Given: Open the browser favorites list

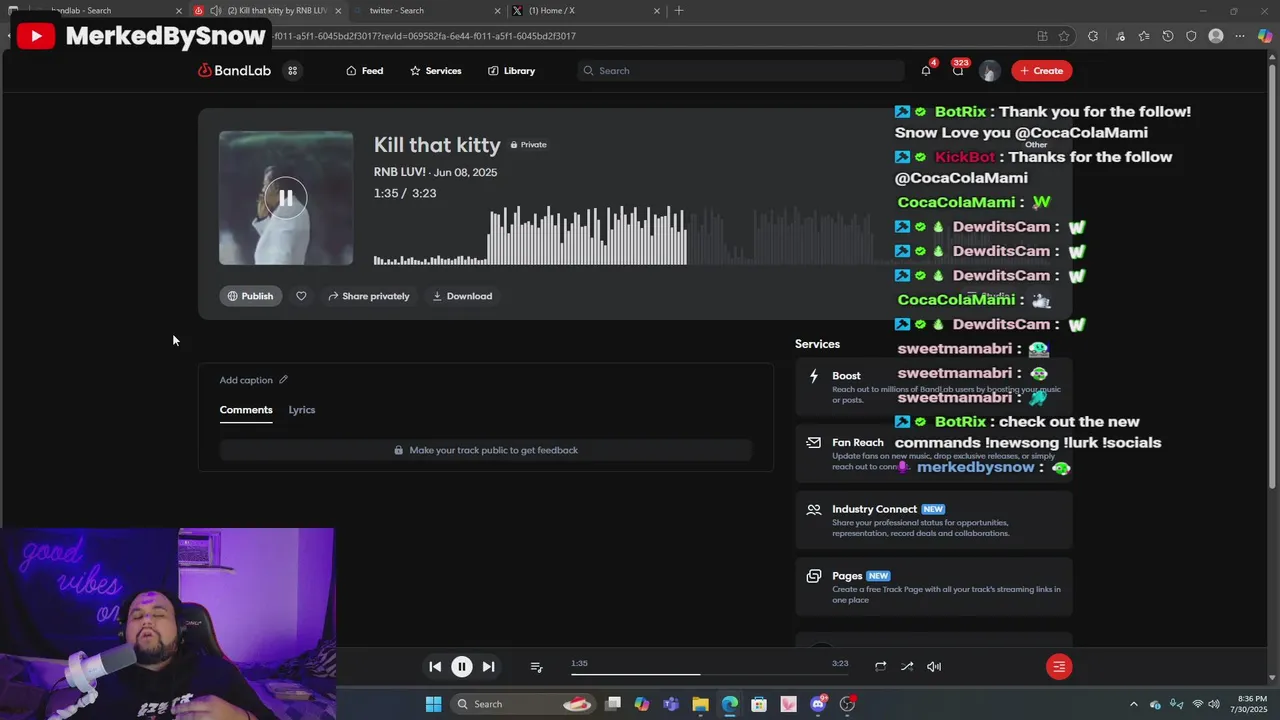Looking at the screenshot, I should click(x=1144, y=36).
